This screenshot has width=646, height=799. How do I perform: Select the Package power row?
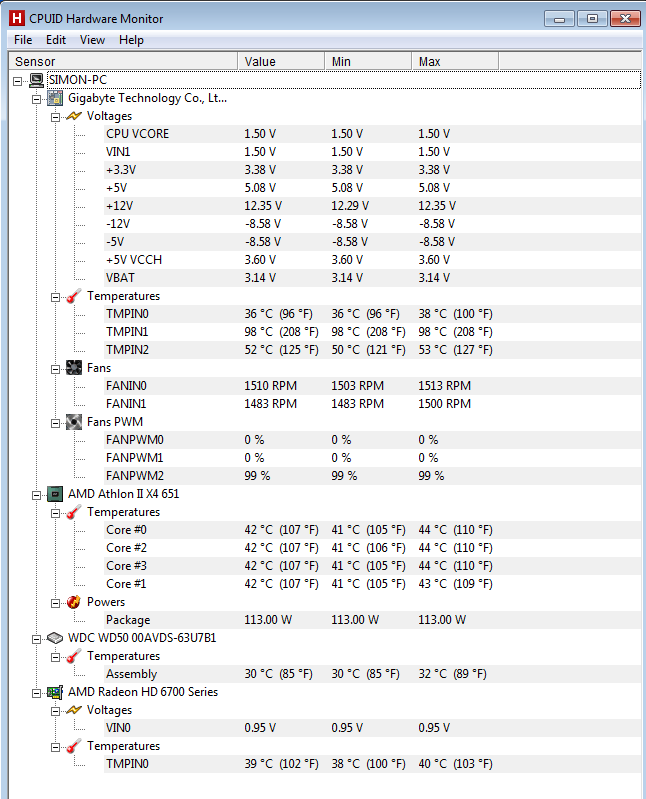372,620
